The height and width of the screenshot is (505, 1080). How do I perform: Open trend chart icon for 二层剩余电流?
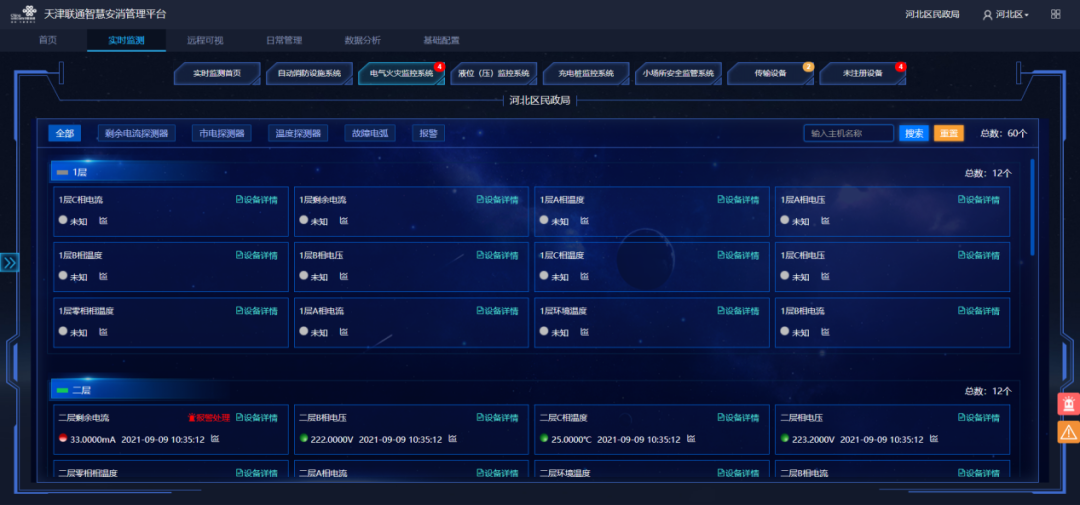coord(214,439)
